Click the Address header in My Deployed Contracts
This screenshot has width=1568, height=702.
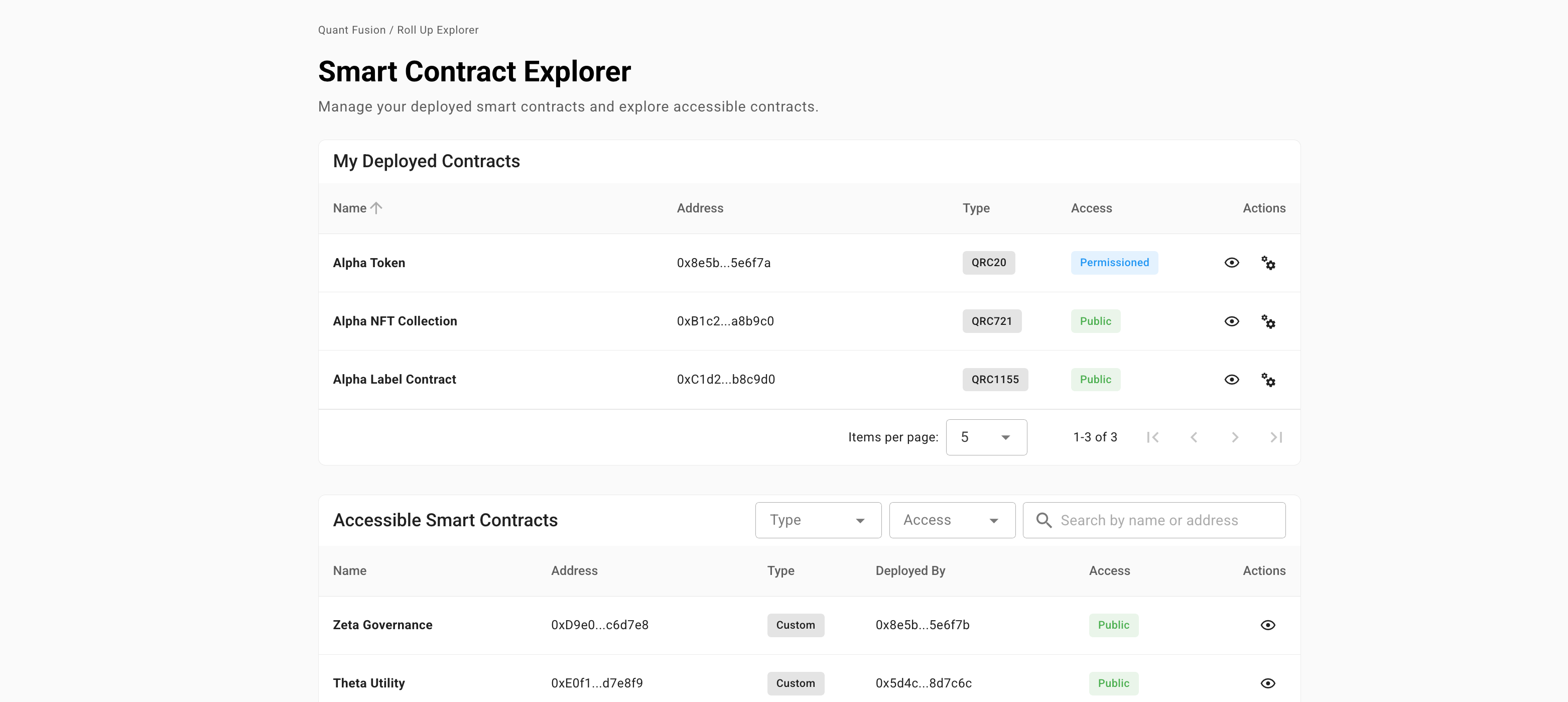pyautogui.click(x=700, y=207)
